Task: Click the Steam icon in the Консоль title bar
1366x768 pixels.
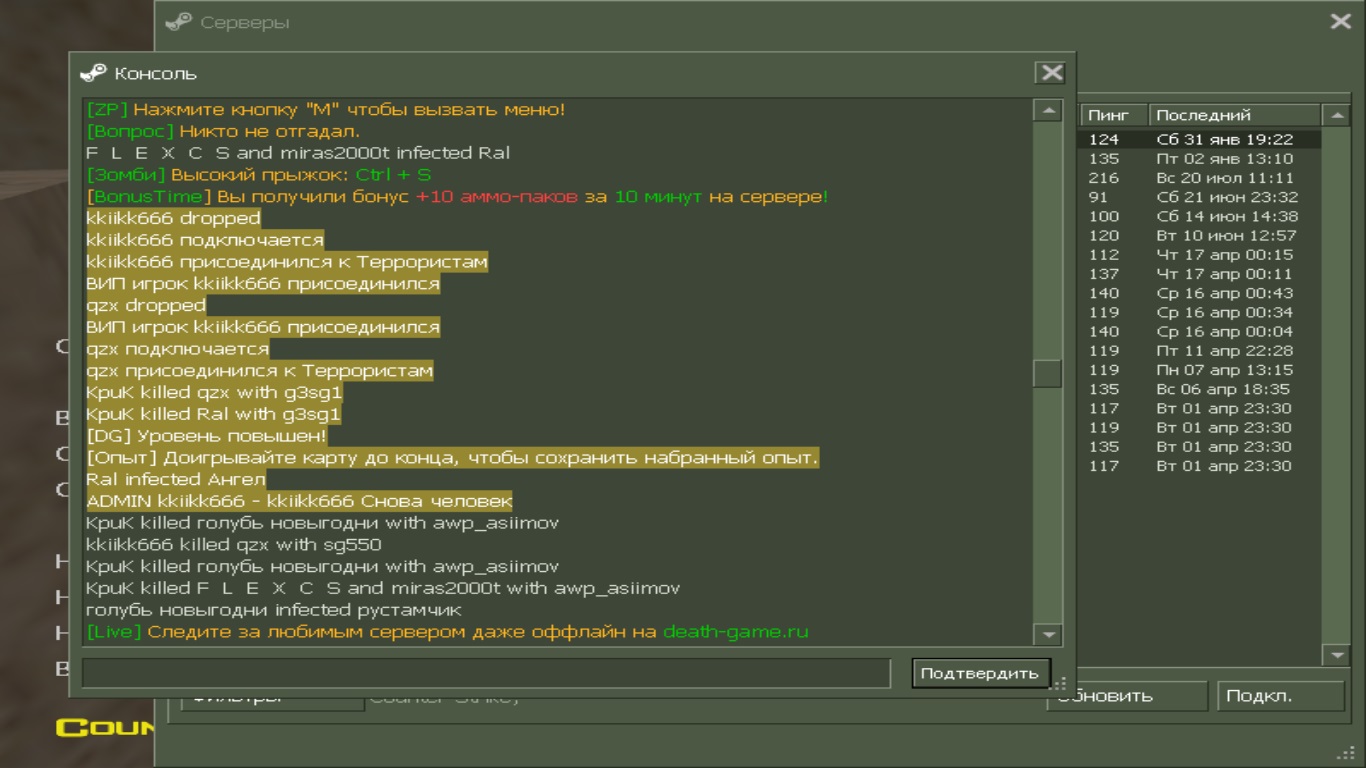Action: click(93, 73)
